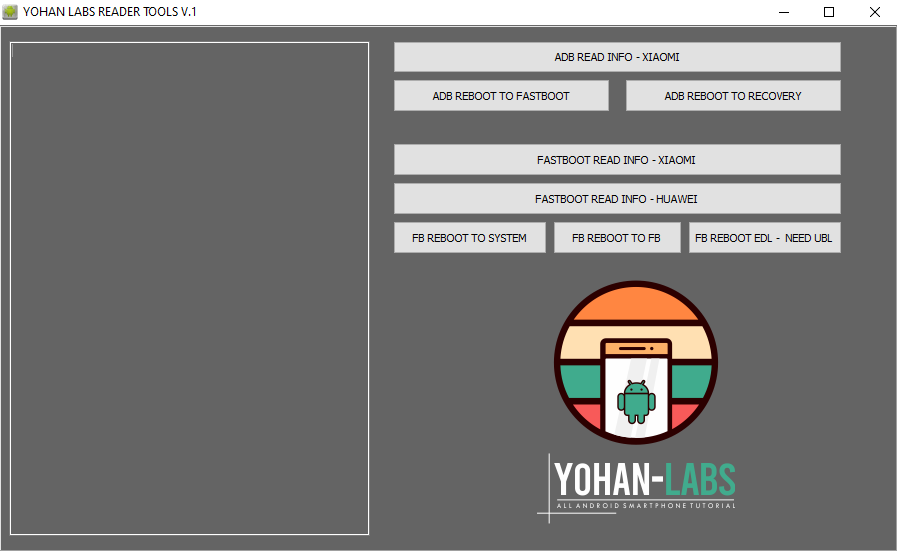The height and width of the screenshot is (551, 898).
Task: Minimize the Yohan Labs Reader Tools window
Action: (x=784, y=12)
